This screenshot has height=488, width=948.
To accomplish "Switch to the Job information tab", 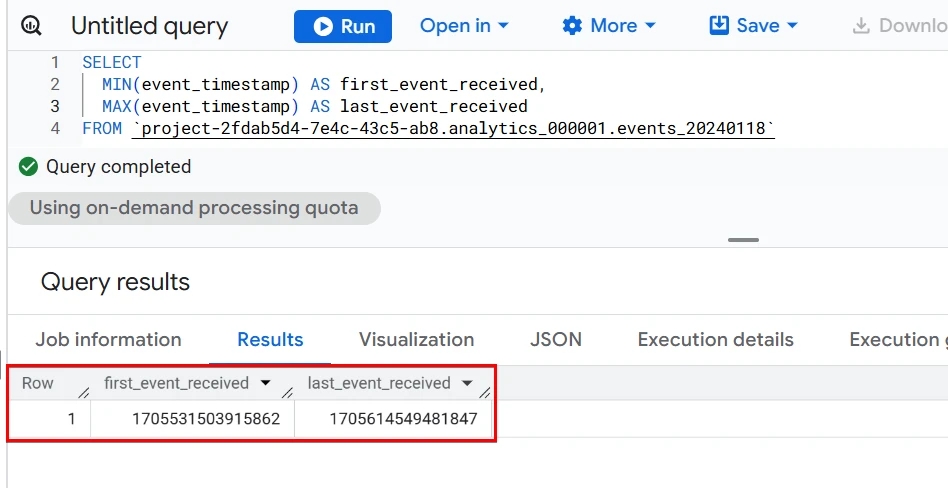I will (x=108, y=340).
